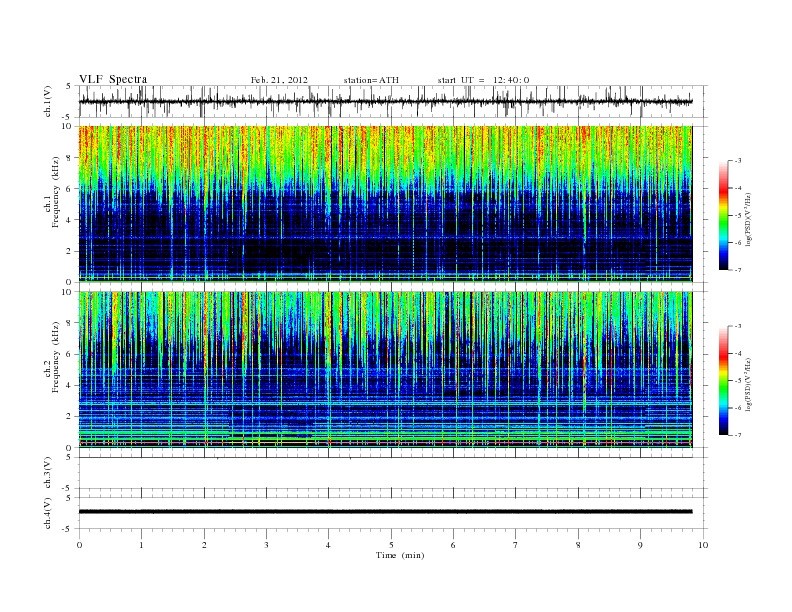This screenshot has width=792, height=612.
Task: Click the ch.2 spectrogram color scale bar
Action: [x=723, y=380]
